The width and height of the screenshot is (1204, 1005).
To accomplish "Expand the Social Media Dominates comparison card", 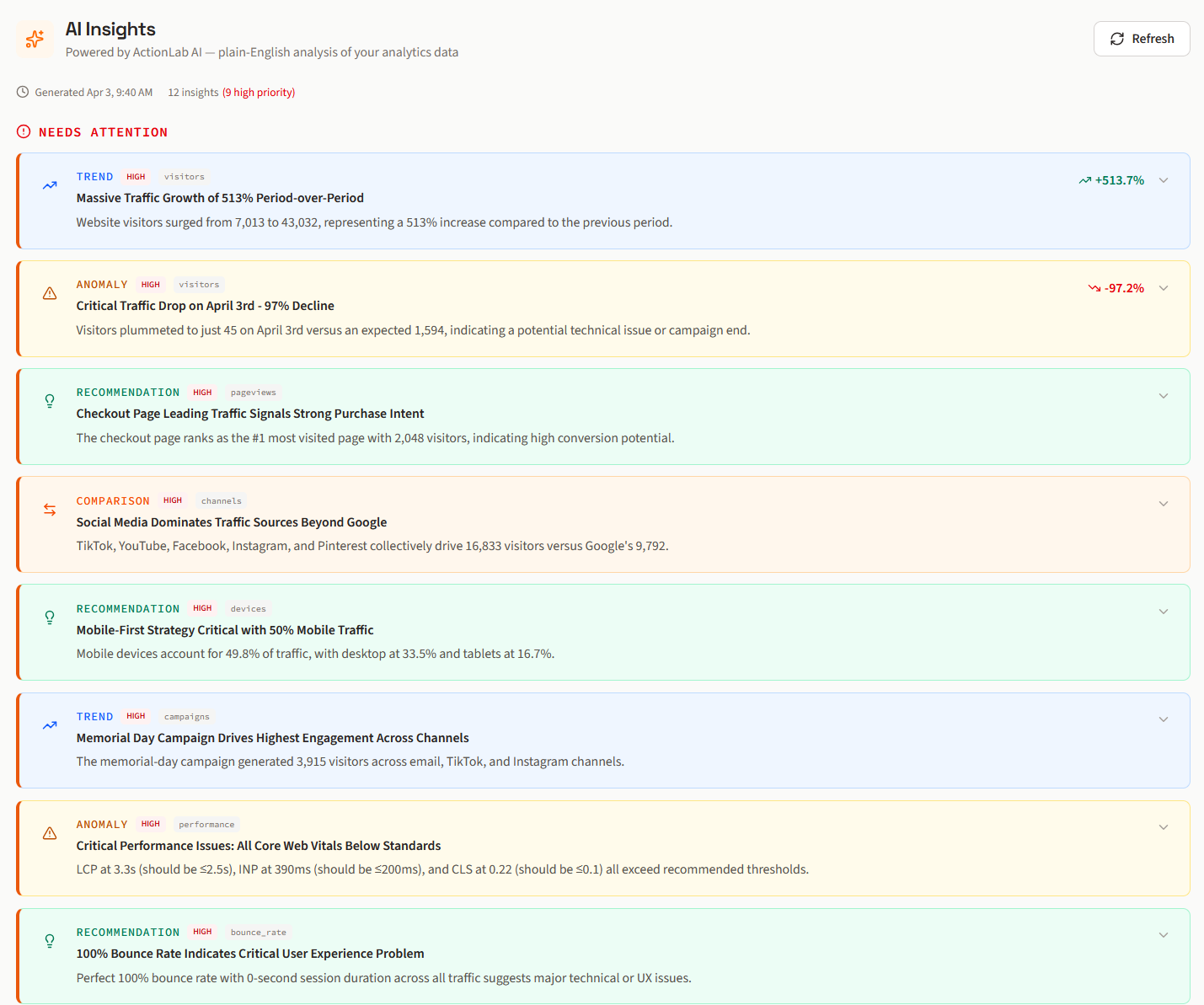I will (1164, 503).
